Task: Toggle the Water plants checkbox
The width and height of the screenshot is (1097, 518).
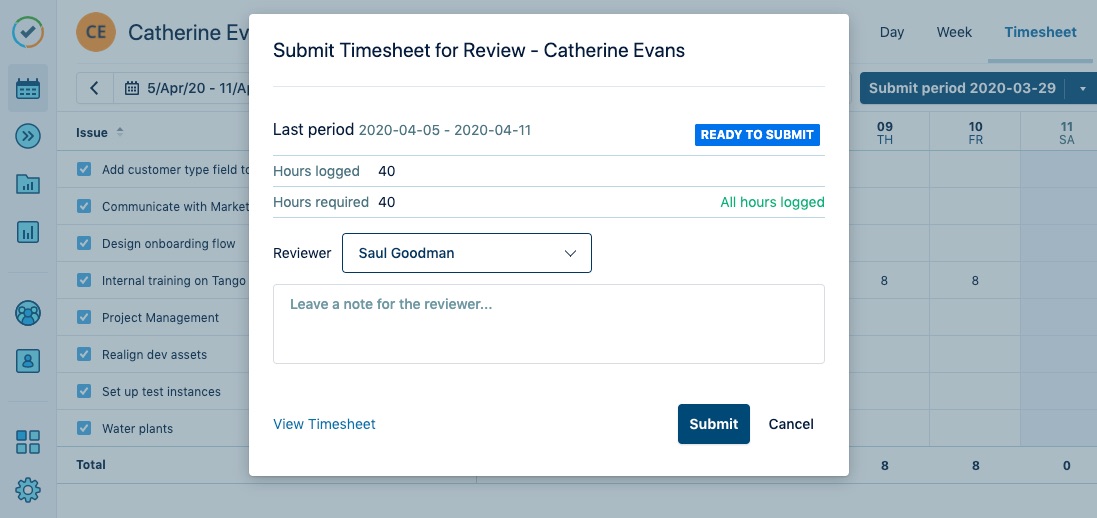Action: point(84,428)
